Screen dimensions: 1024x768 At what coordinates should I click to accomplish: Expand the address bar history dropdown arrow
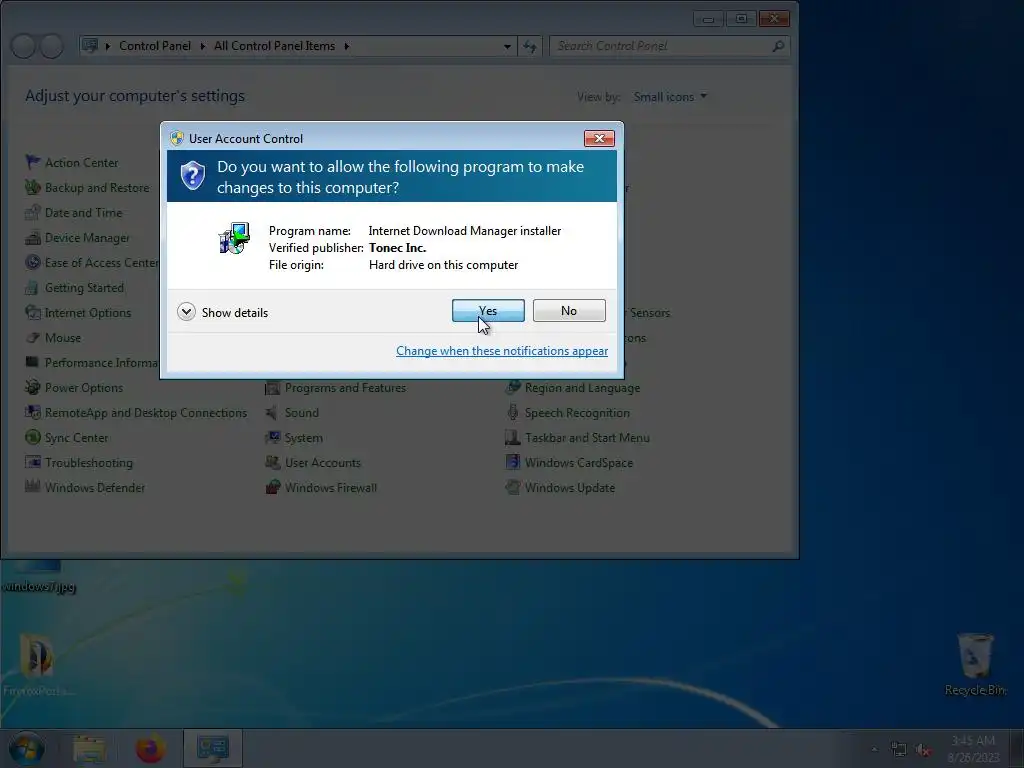coord(507,46)
